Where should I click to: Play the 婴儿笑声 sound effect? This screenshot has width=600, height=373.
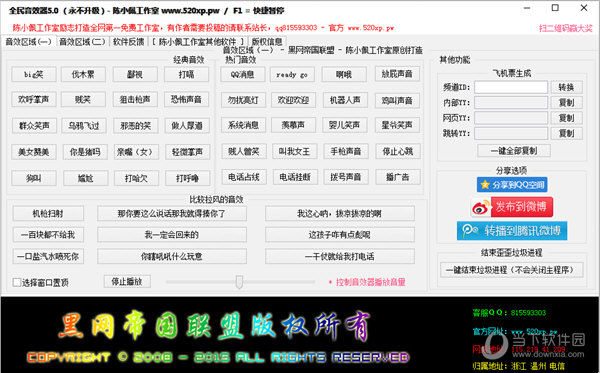(344, 125)
